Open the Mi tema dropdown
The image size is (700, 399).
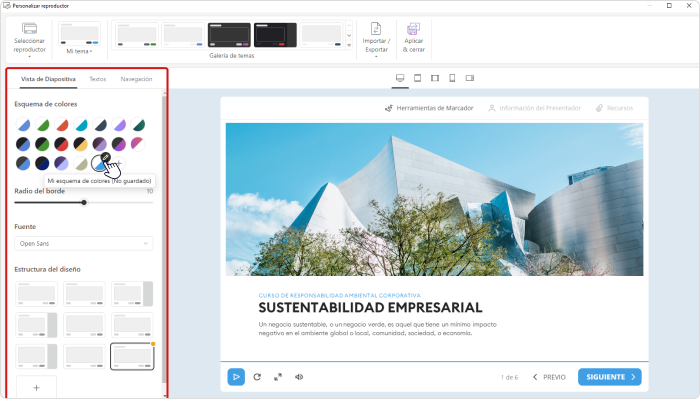click(x=79, y=38)
